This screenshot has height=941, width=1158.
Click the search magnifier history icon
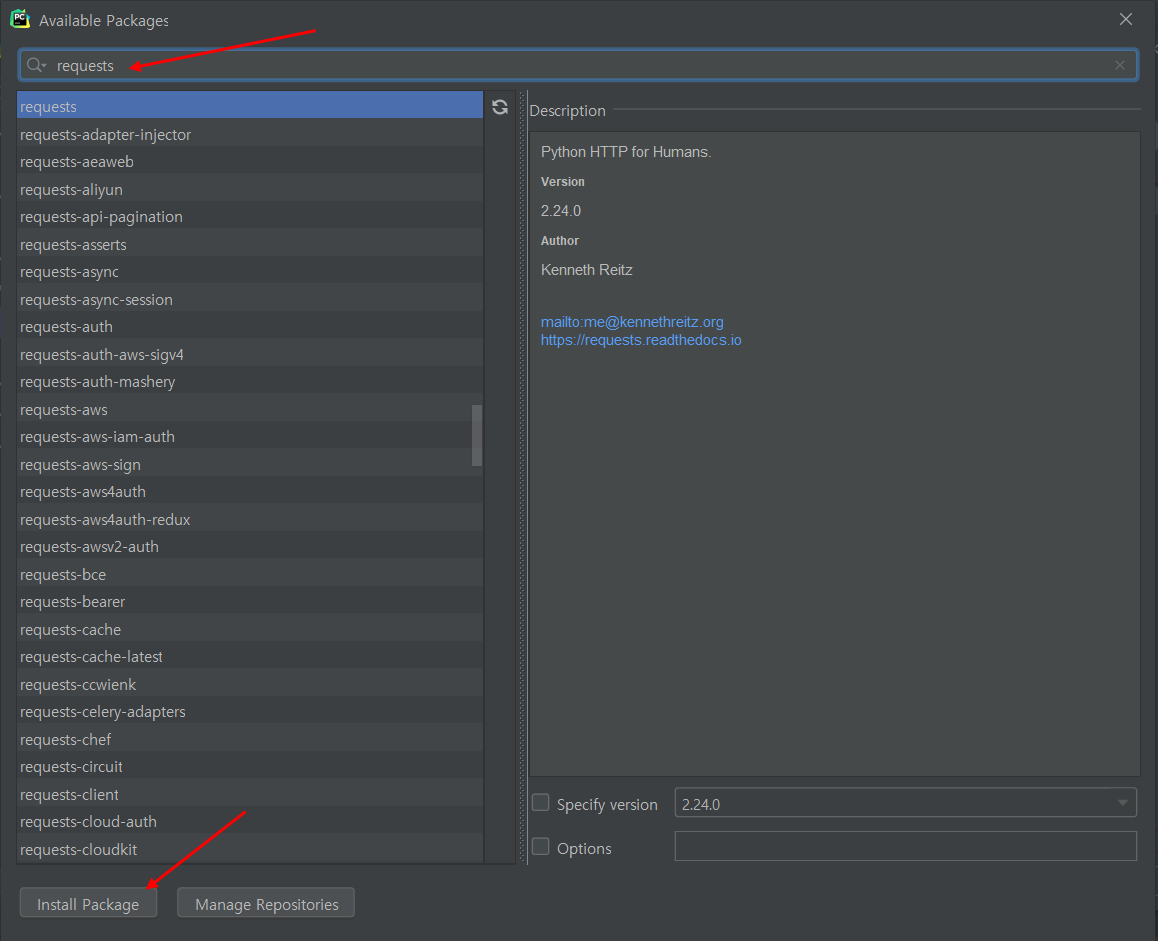(36, 66)
